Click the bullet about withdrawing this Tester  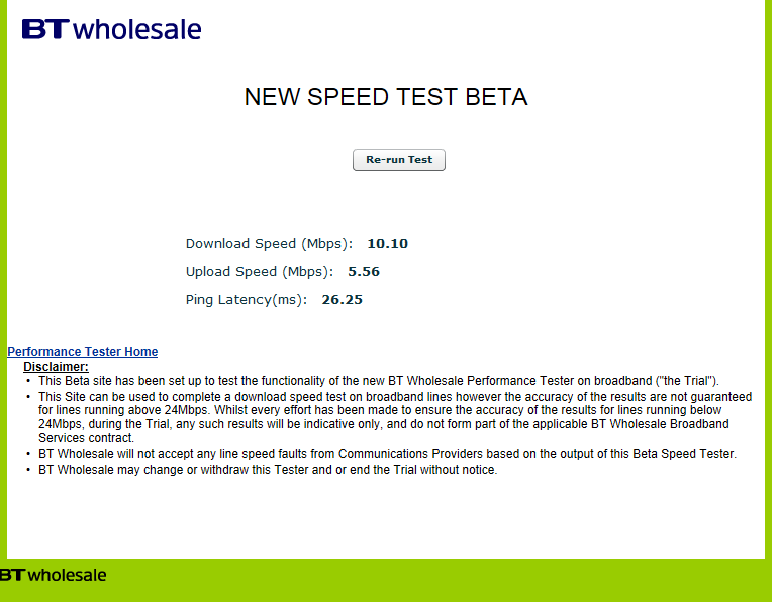point(268,470)
